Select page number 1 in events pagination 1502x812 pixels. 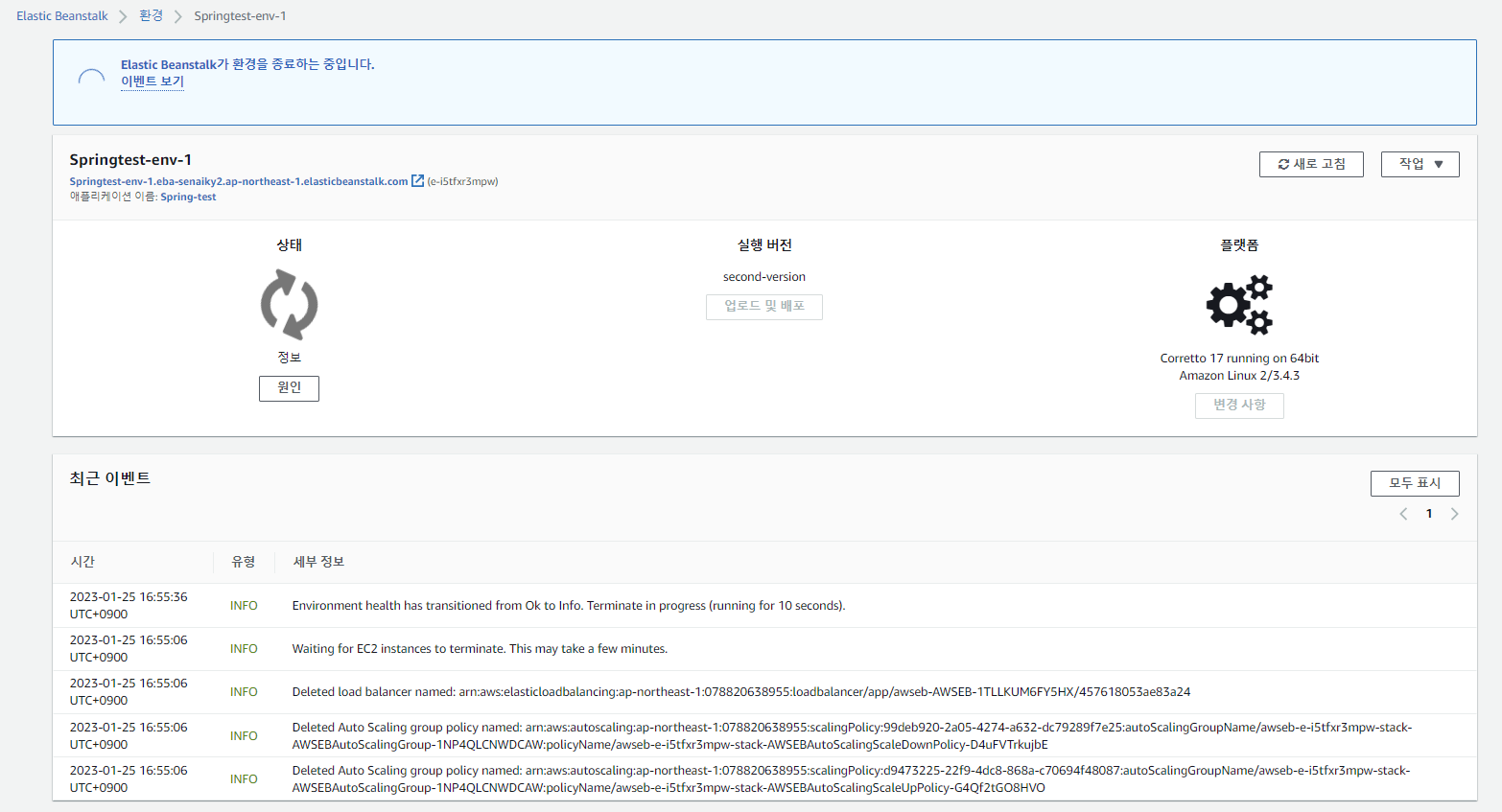click(x=1429, y=514)
